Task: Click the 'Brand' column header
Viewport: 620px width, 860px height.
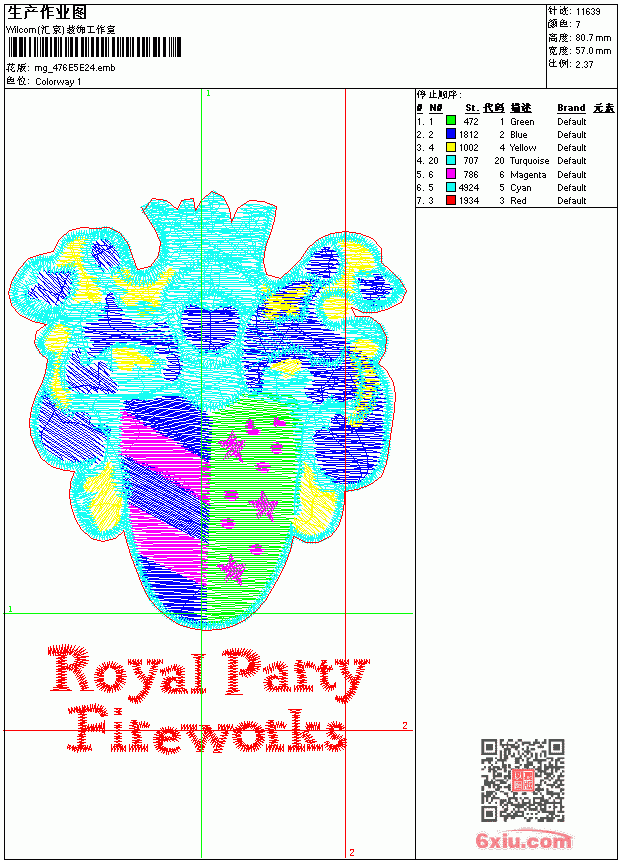Action: 571,108
